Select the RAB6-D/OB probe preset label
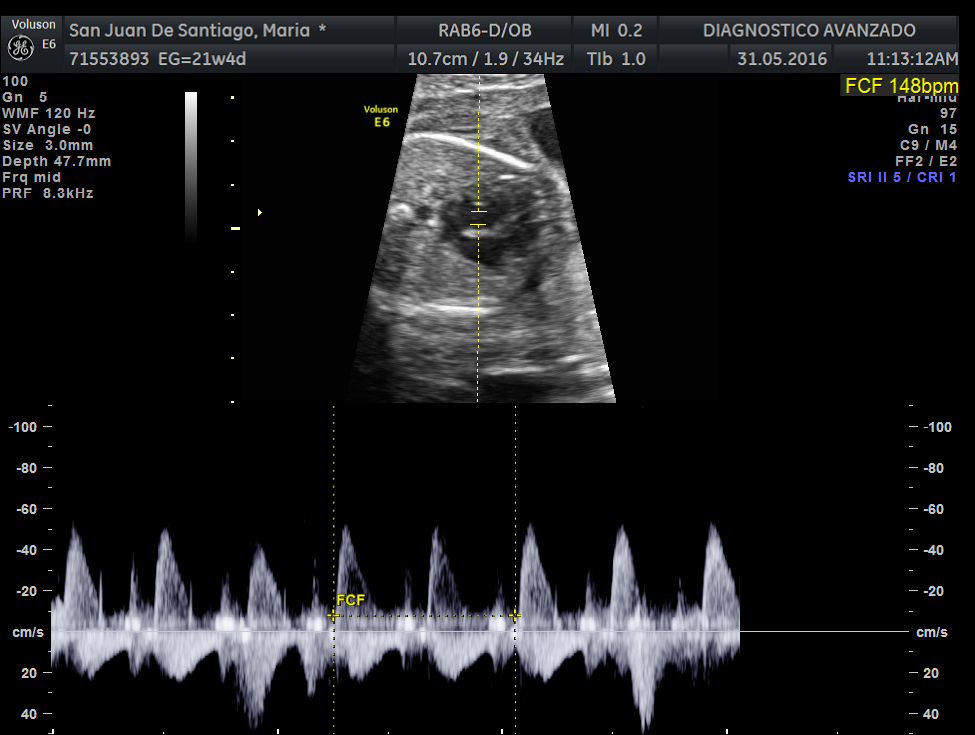 coord(485,31)
